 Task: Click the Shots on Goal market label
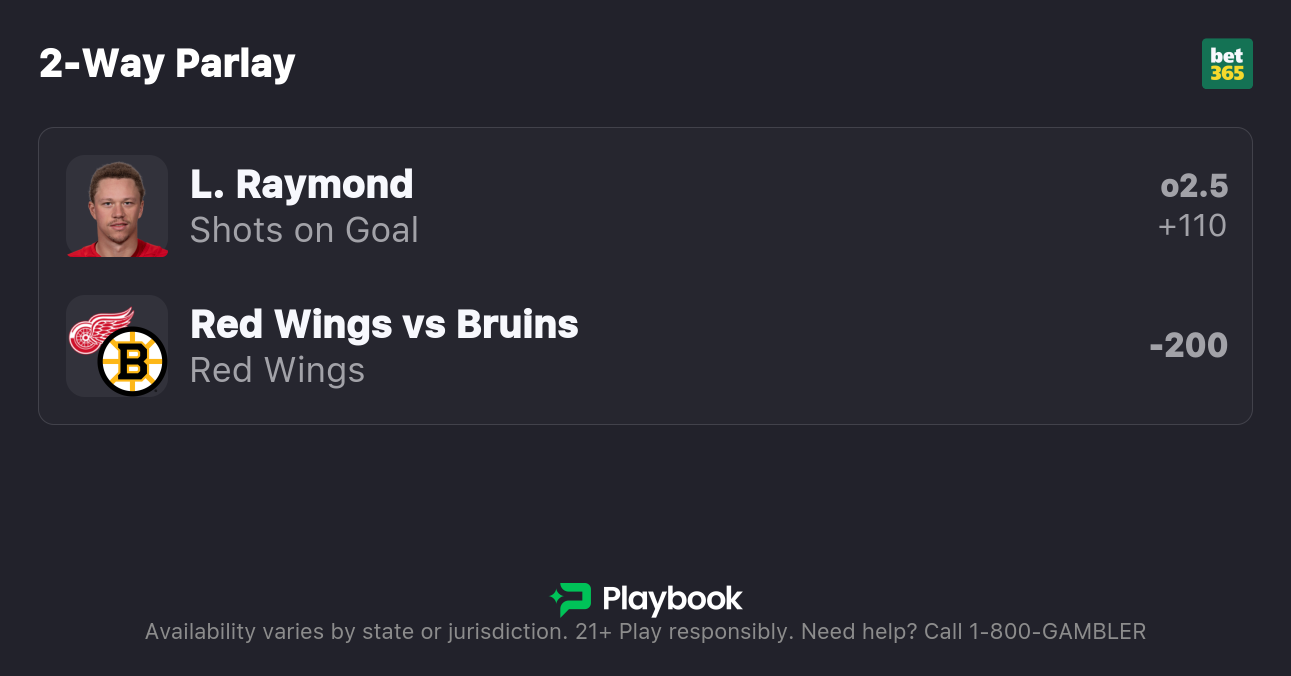[x=304, y=231]
